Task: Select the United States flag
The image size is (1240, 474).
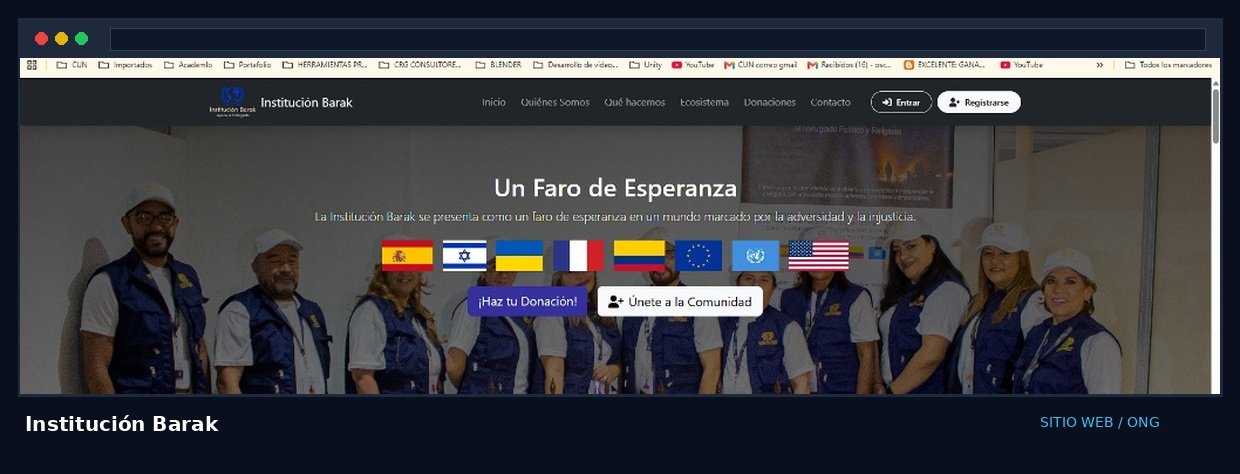Action: [818, 255]
